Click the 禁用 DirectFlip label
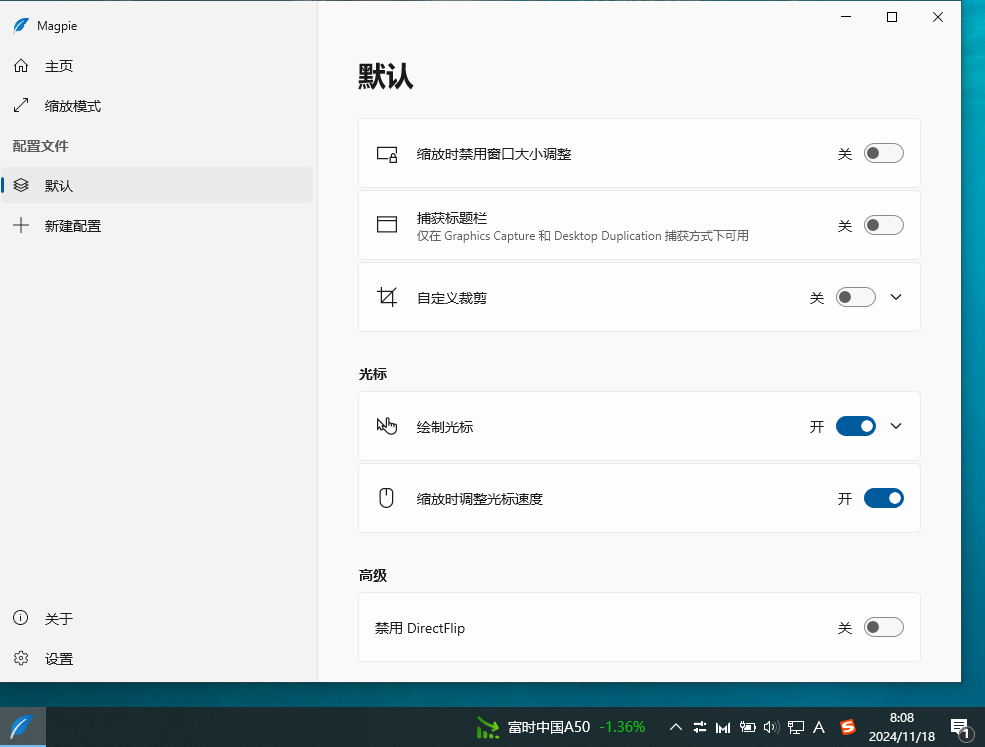Image resolution: width=985 pixels, height=747 pixels. click(x=420, y=628)
